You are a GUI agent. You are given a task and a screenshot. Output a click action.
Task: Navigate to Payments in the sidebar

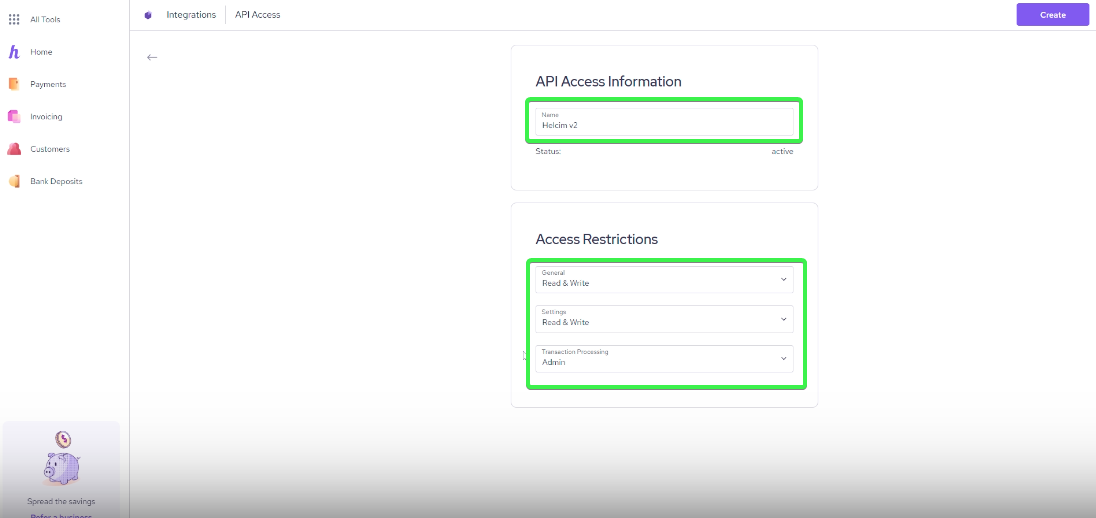tap(48, 84)
